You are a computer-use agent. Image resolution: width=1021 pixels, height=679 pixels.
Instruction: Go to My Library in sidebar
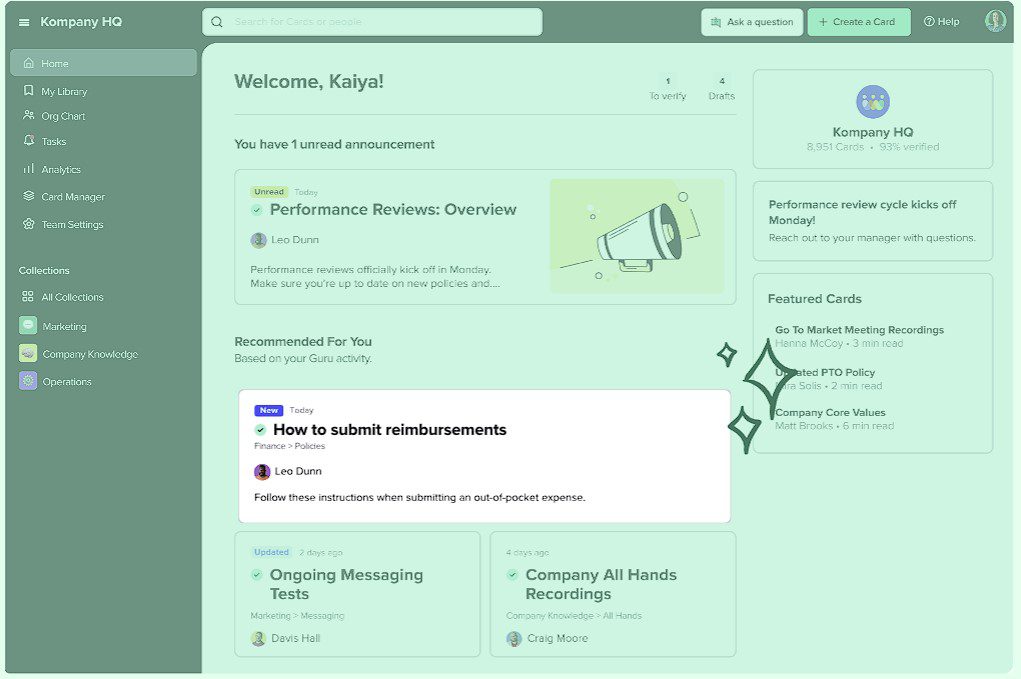[64, 91]
